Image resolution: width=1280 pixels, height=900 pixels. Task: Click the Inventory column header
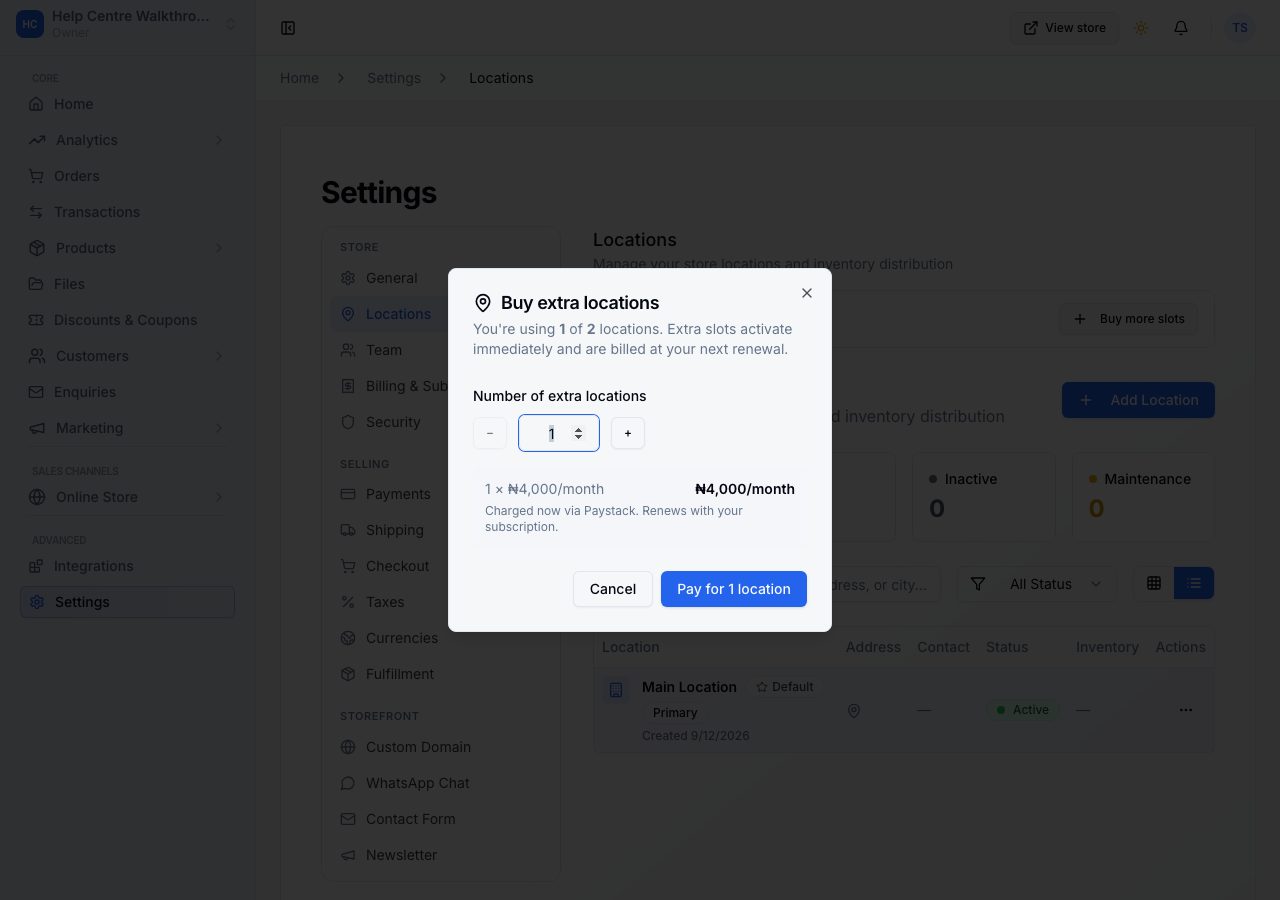1107,647
